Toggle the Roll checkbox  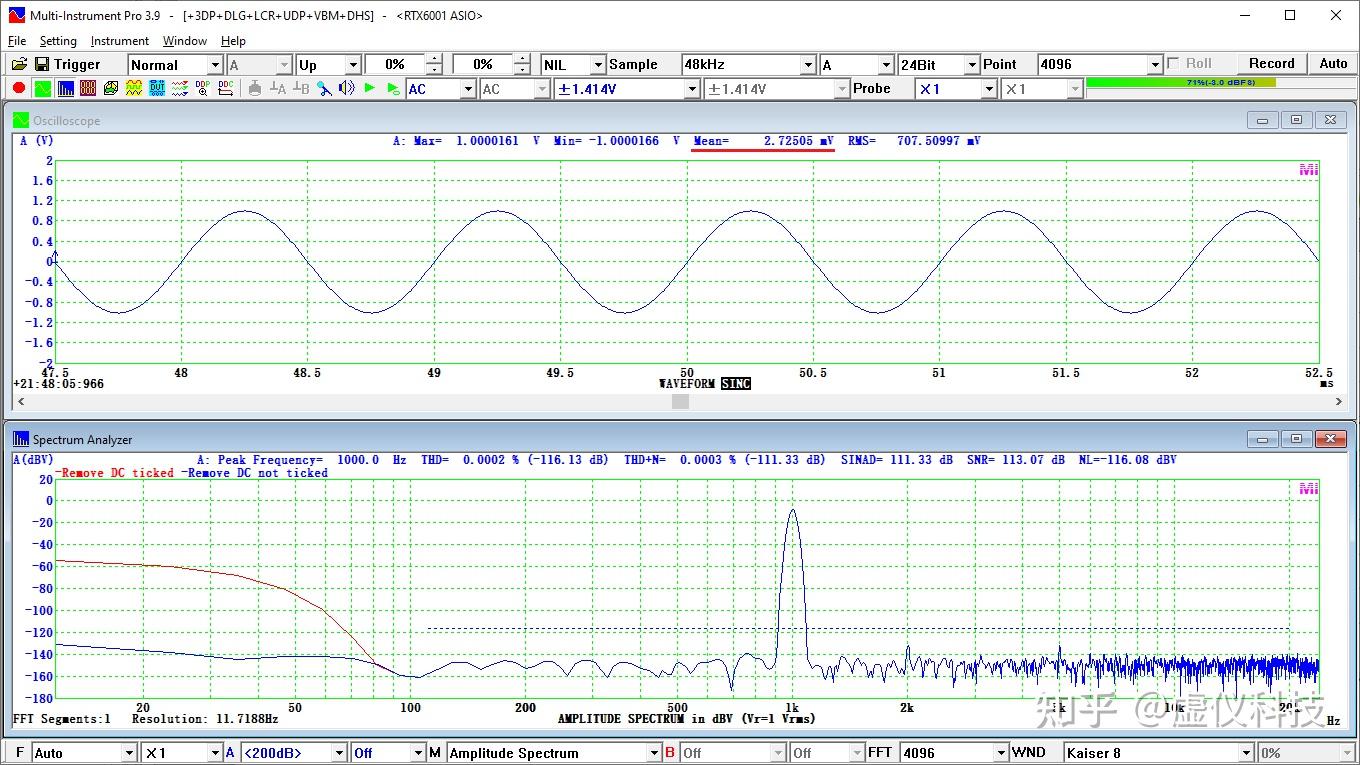click(1173, 63)
